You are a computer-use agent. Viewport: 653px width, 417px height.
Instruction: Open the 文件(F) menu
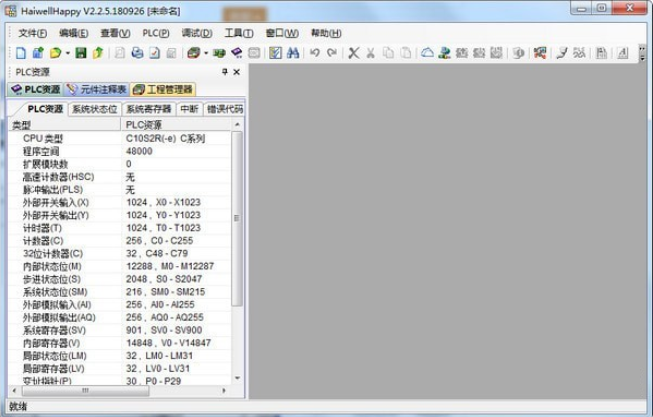(x=32, y=33)
